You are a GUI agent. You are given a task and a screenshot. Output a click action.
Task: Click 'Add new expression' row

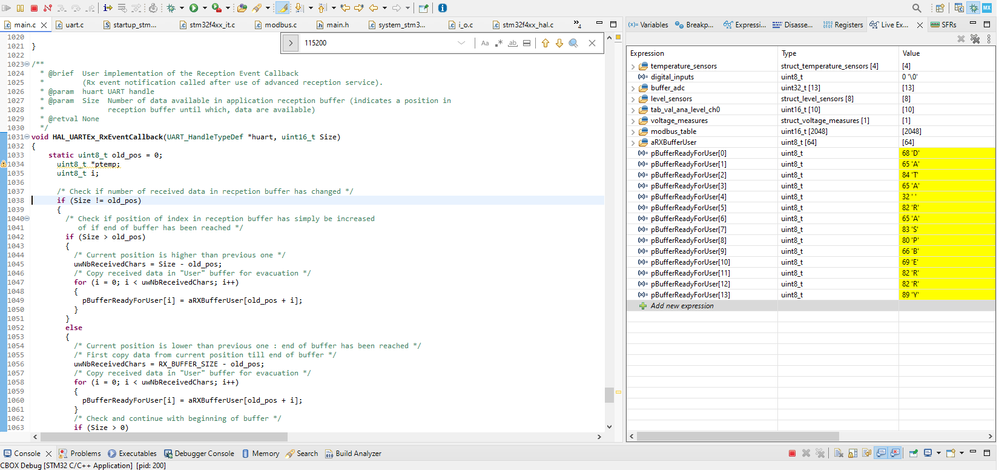(682, 306)
